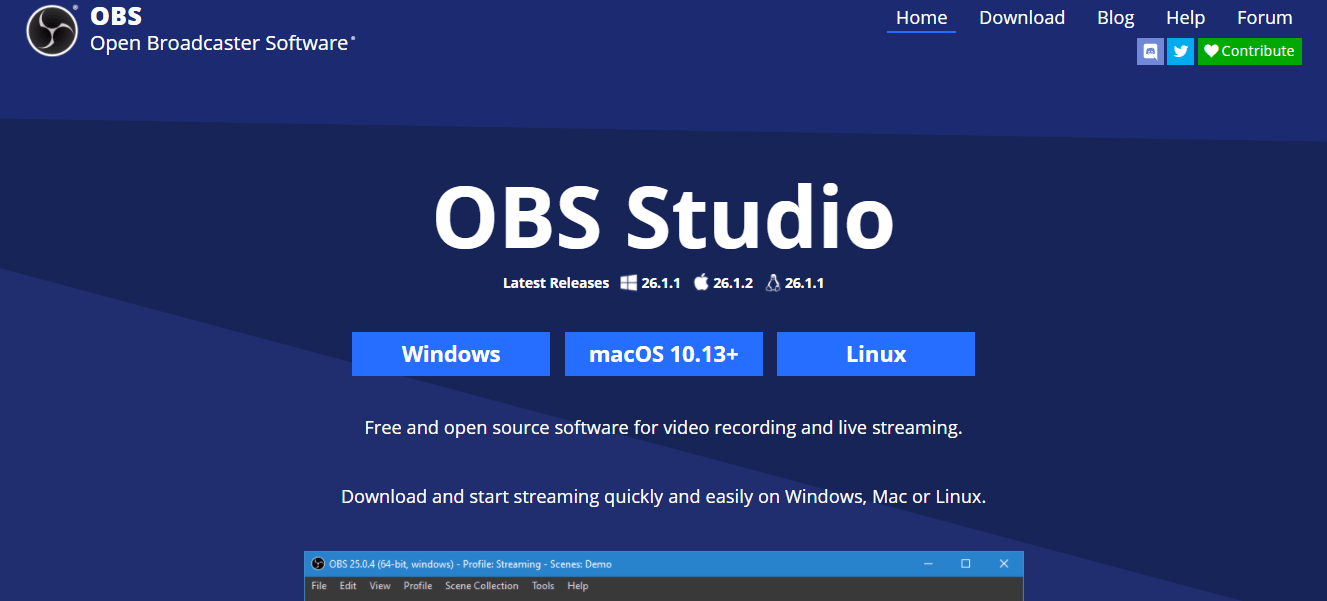Image resolution: width=1327 pixels, height=601 pixels.
Task: Click the Linux 26.1.1 release version
Action: point(804,283)
